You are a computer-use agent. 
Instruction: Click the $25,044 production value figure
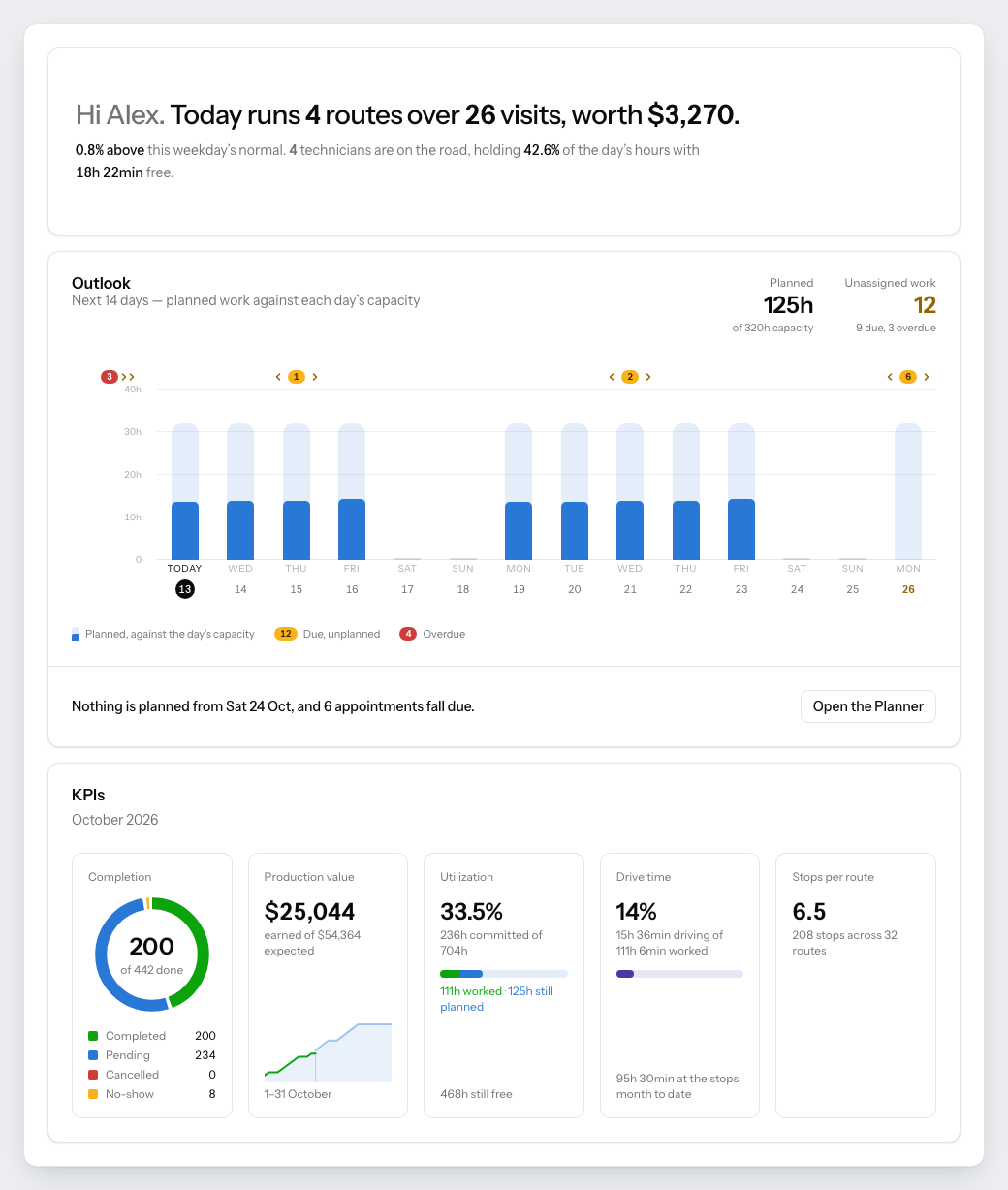(310, 912)
